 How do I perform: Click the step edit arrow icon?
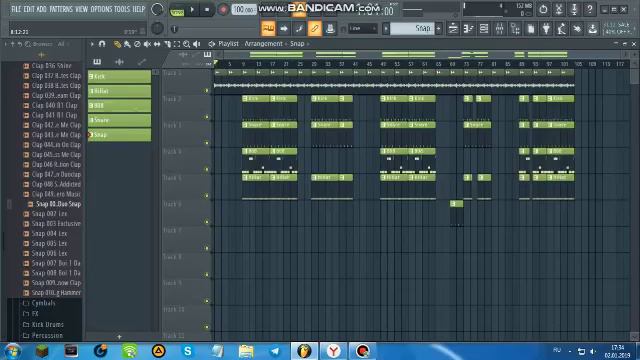(x=284, y=29)
